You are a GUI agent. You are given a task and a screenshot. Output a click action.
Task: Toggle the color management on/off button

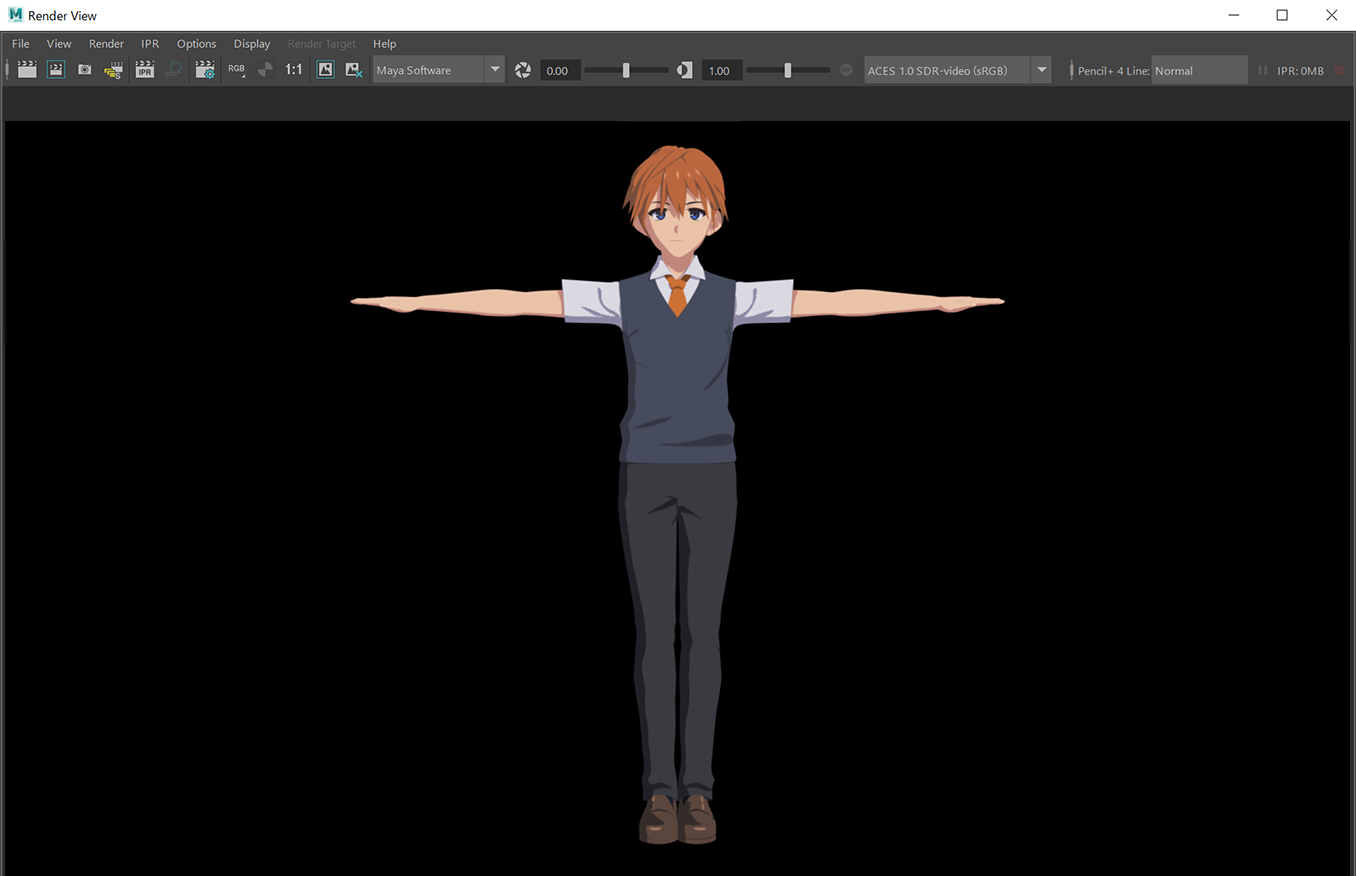pos(846,70)
